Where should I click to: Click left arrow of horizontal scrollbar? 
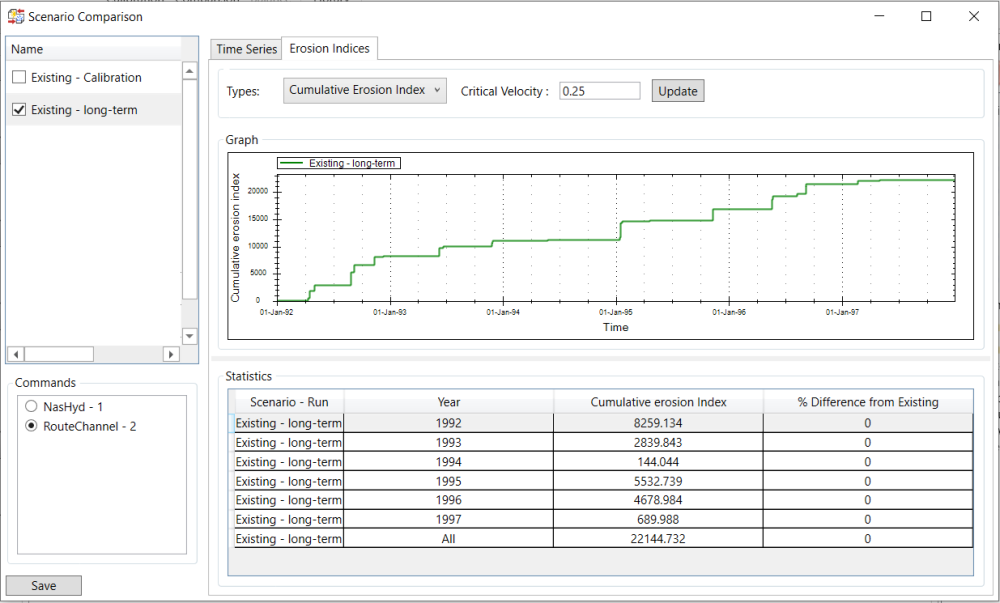(x=15, y=354)
